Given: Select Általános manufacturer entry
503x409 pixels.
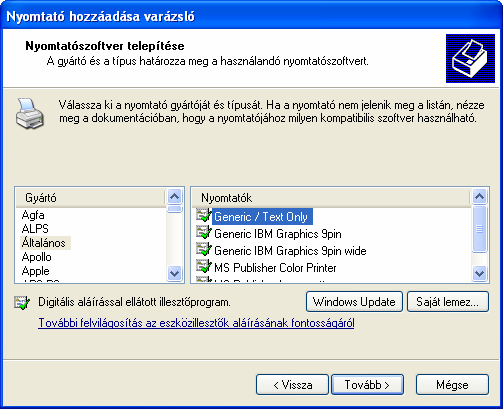Looking at the screenshot, I should point(44,243).
